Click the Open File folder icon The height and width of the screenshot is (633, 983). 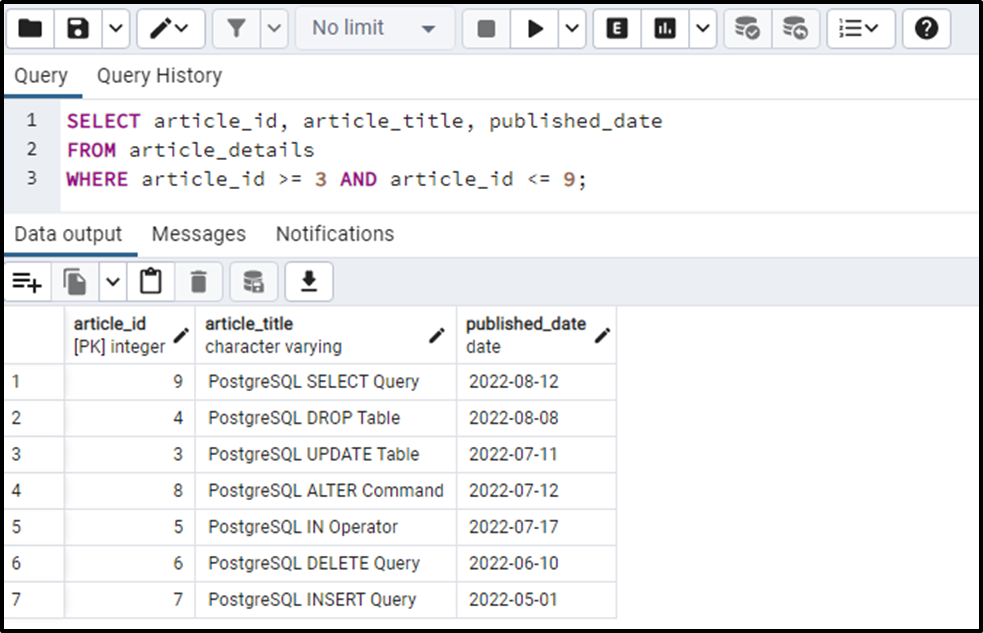pyautogui.click(x=30, y=29)
